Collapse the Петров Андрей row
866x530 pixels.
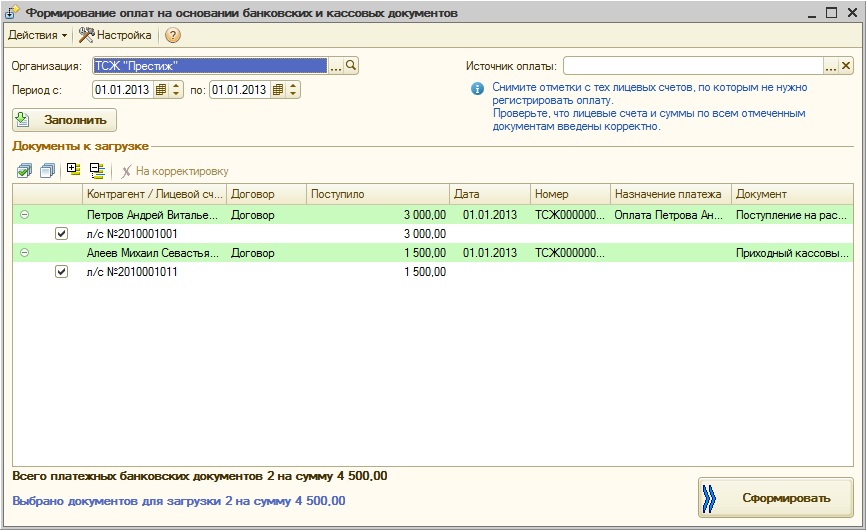pos(25,214)
